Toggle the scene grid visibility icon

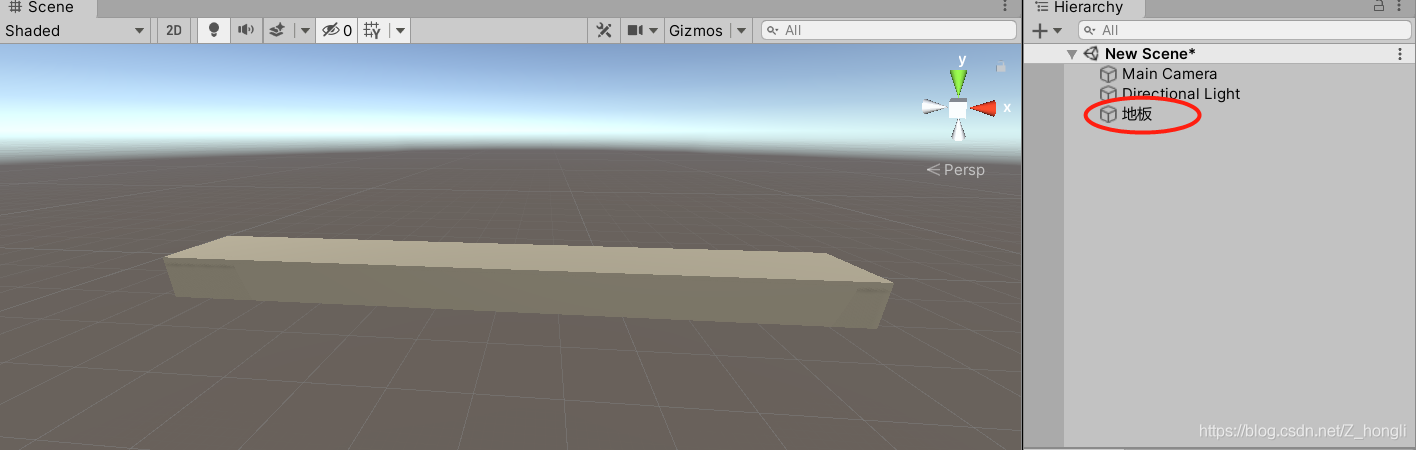pyautogui.click(x=372, y=30)
